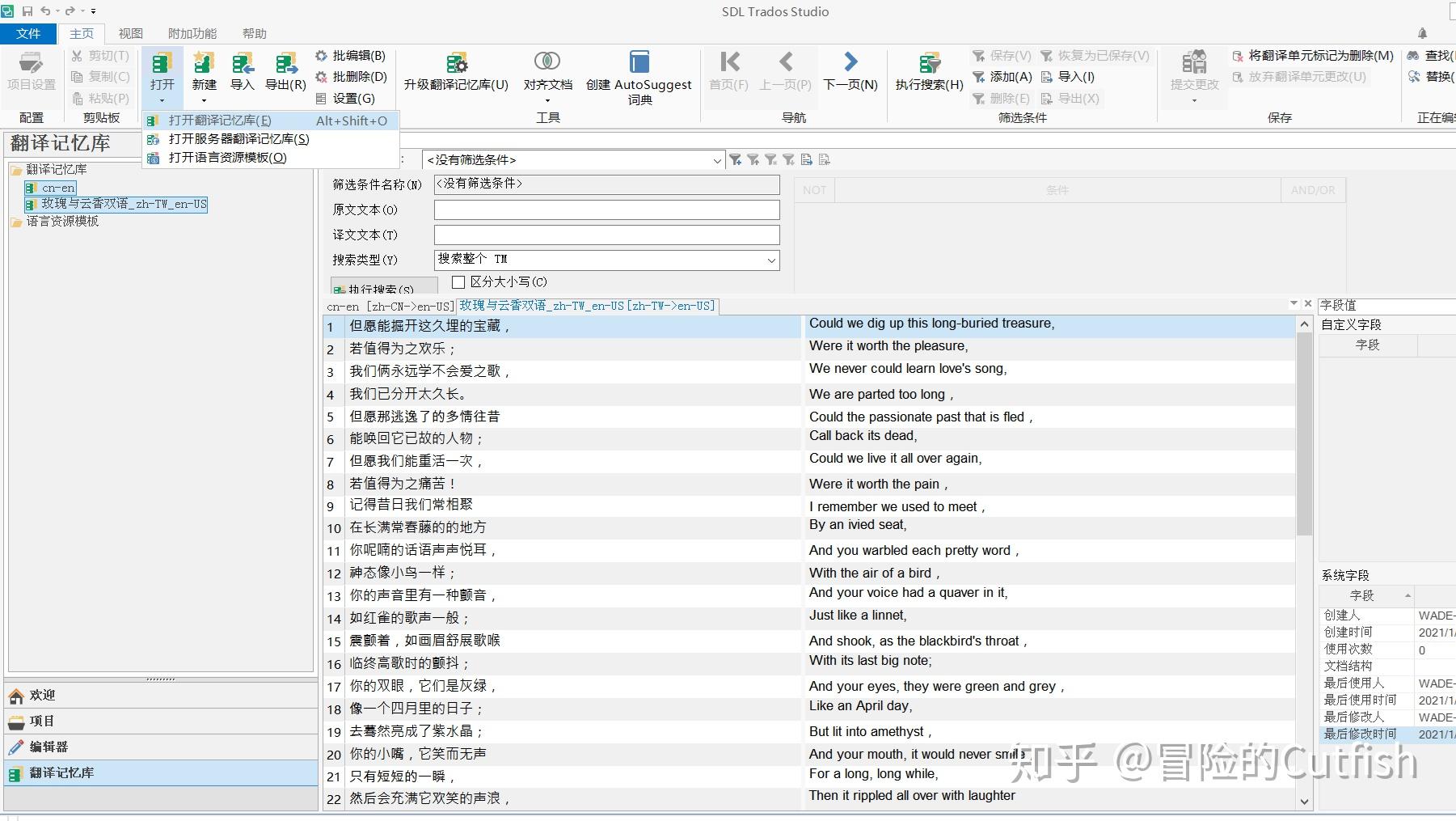Go to next page with 下一页 icon
The width and height of the screenshot is (1456, 821).
(x=850, y=71)
